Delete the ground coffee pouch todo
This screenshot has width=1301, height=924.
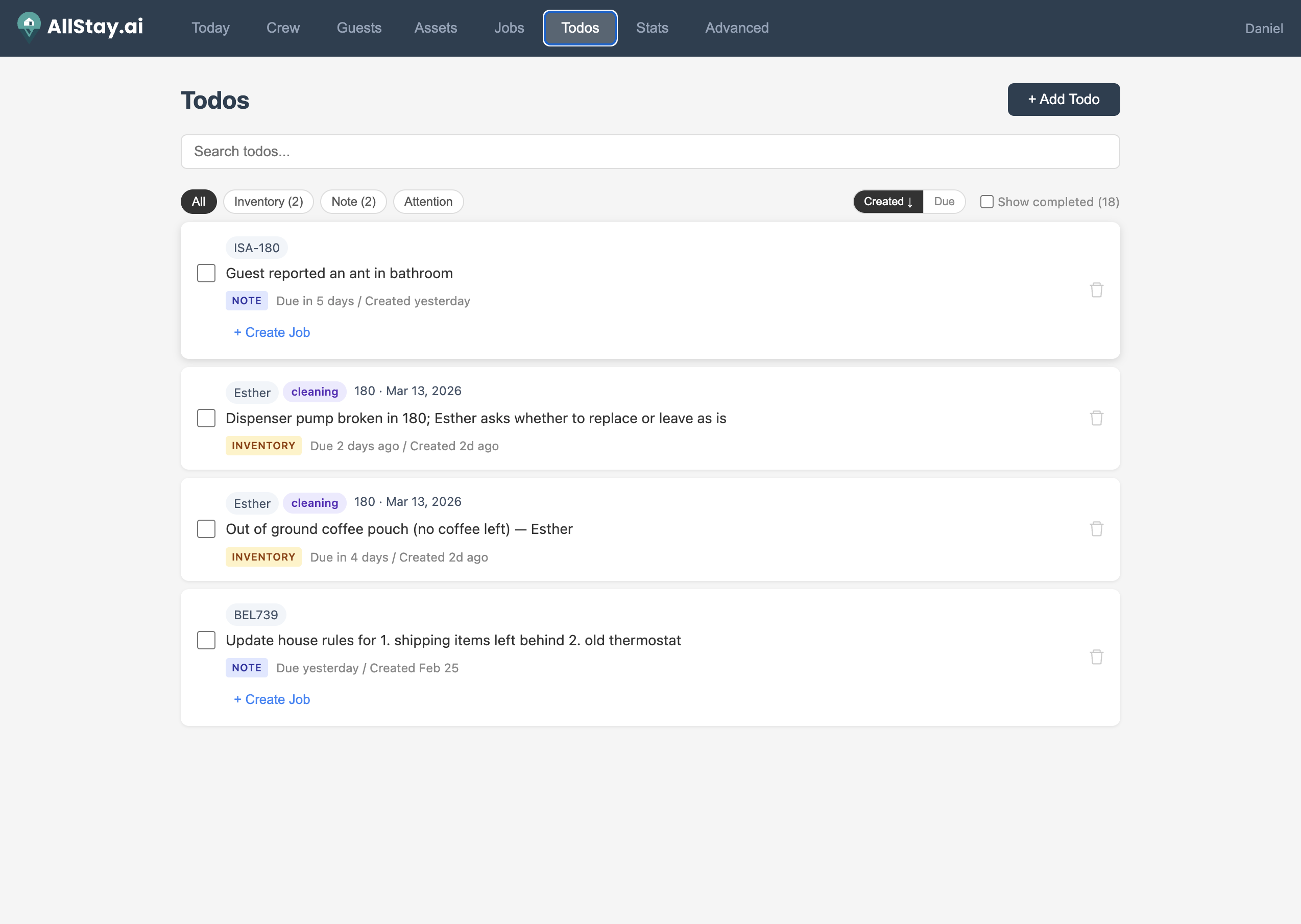tap(1096, 529)
